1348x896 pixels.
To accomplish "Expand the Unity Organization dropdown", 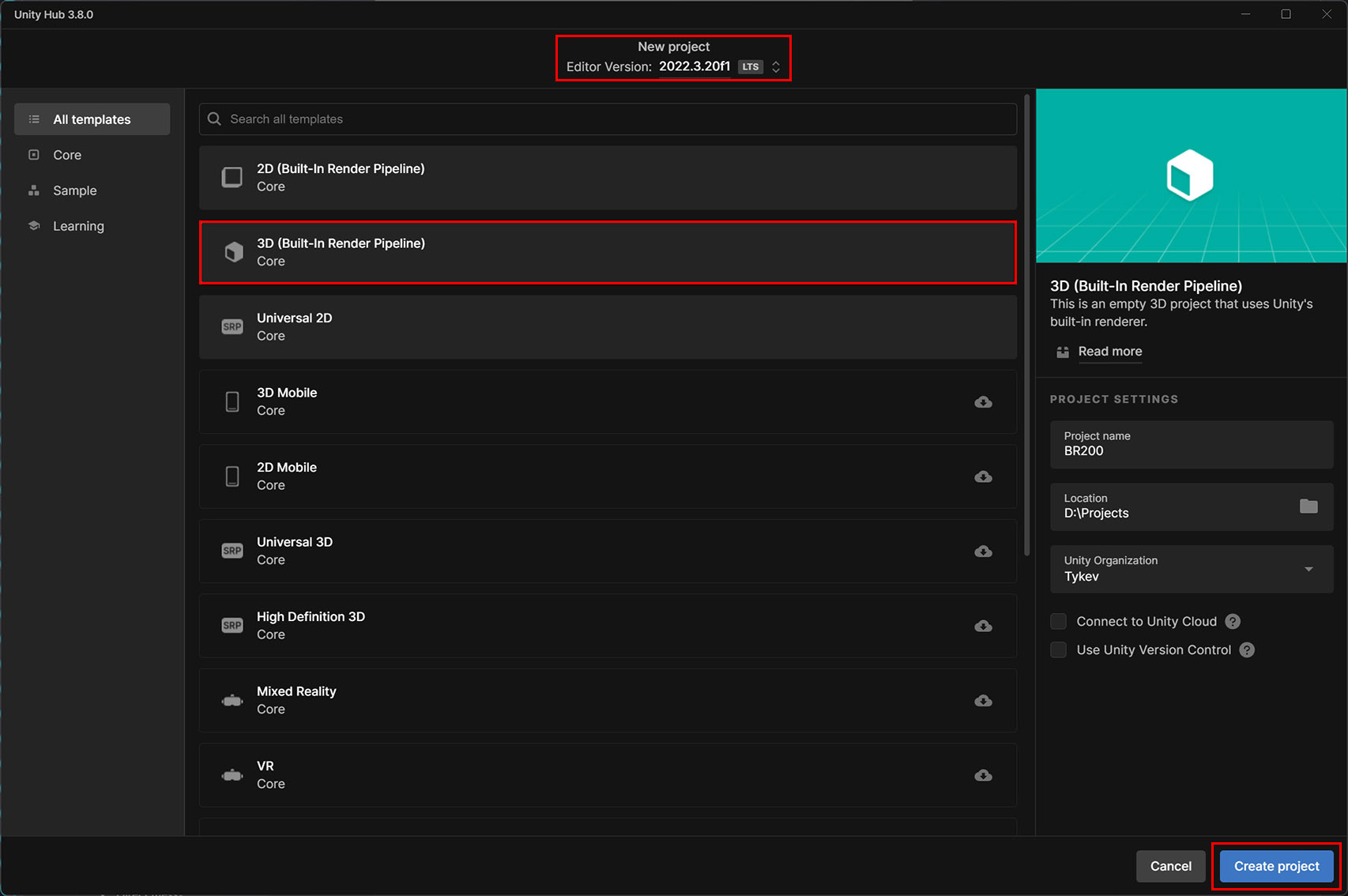I will 1308,569.
